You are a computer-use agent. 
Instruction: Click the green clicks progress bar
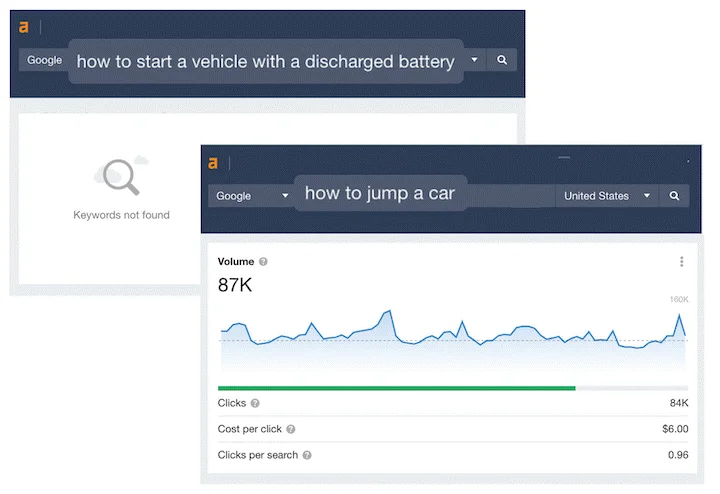click(x=396, y=388)
